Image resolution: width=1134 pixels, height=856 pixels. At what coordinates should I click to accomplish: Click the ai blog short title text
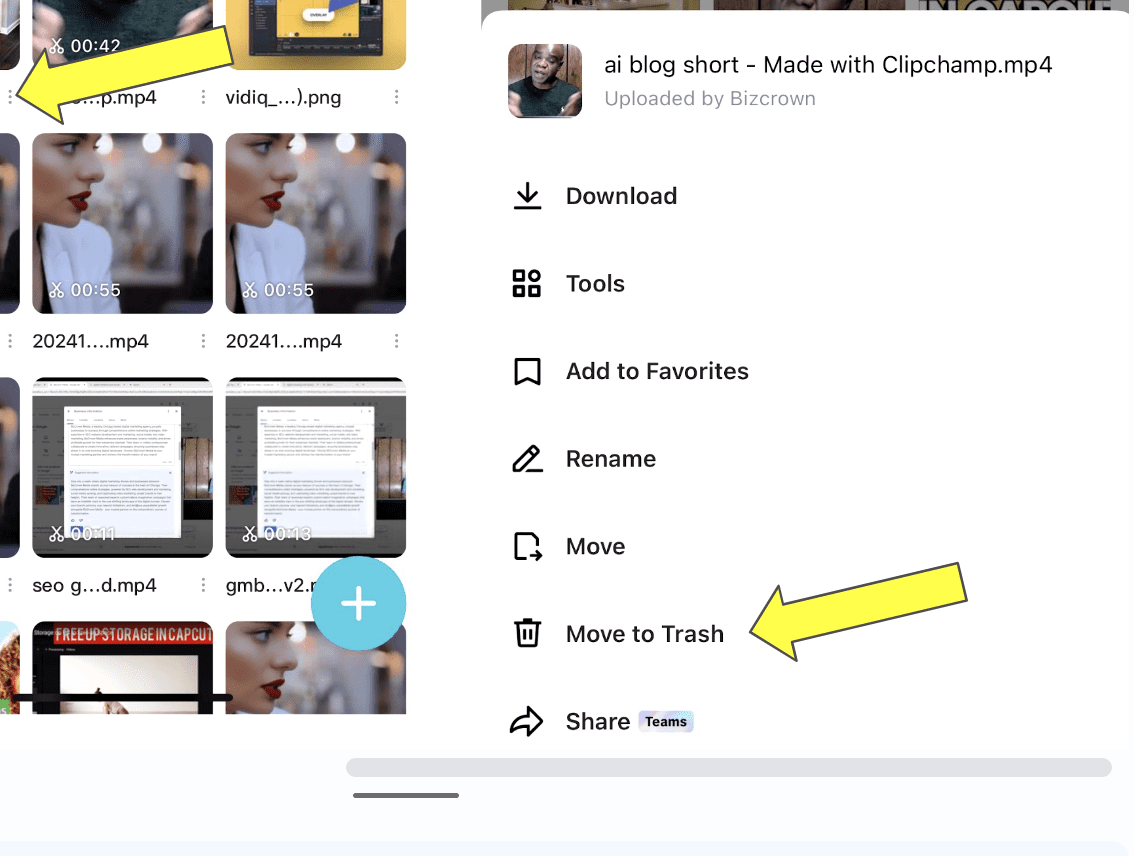click(828, 65)
